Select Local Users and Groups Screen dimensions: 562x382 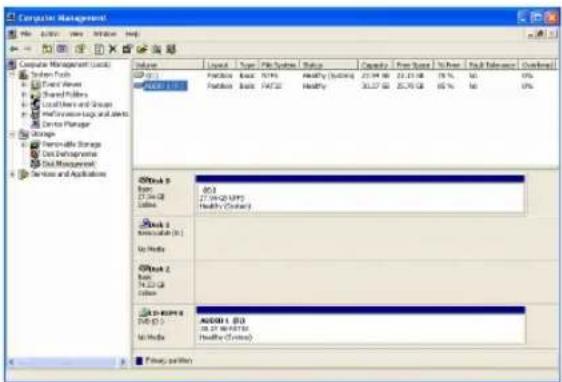click(x=77, y=105)
